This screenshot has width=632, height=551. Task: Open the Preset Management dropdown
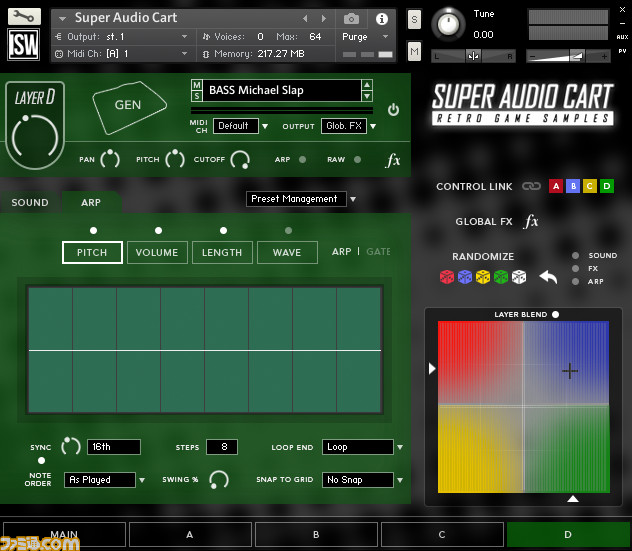pos(301,199)
